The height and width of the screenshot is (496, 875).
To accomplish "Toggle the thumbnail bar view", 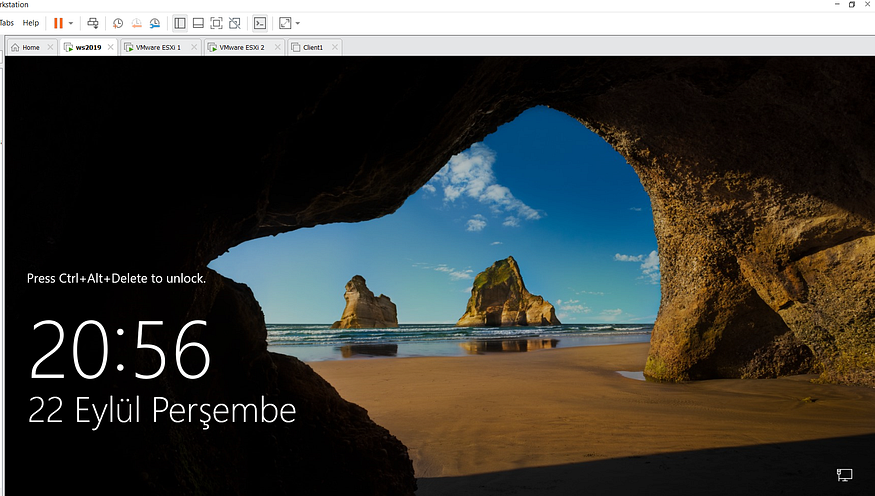I will coord(198,23).
